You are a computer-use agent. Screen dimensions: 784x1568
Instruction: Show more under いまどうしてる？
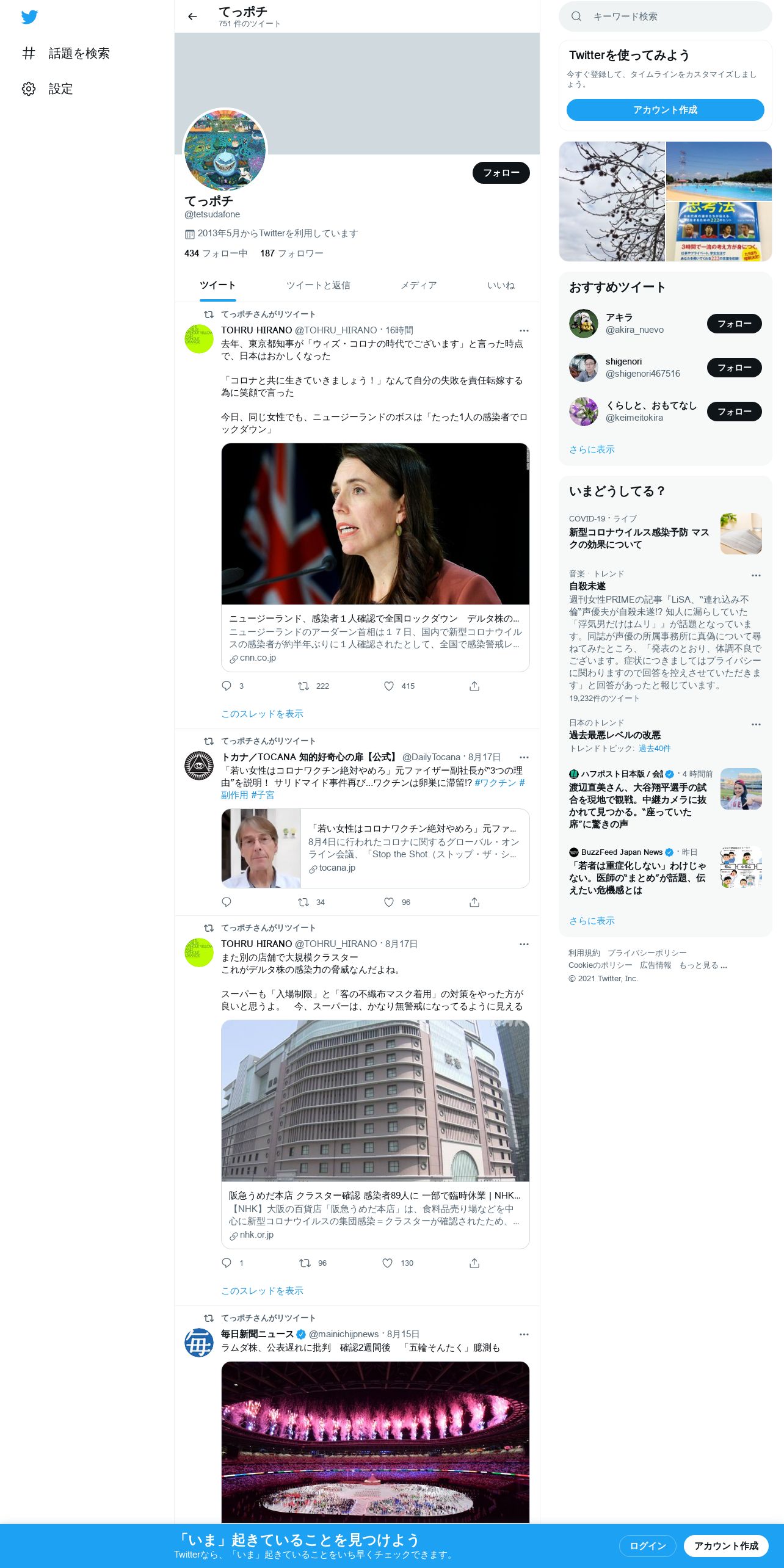592,921
